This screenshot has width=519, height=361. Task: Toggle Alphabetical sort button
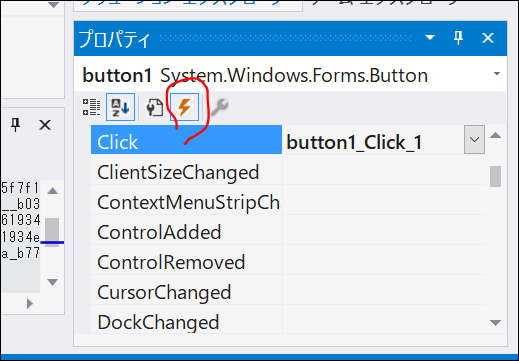click(120, 107)
